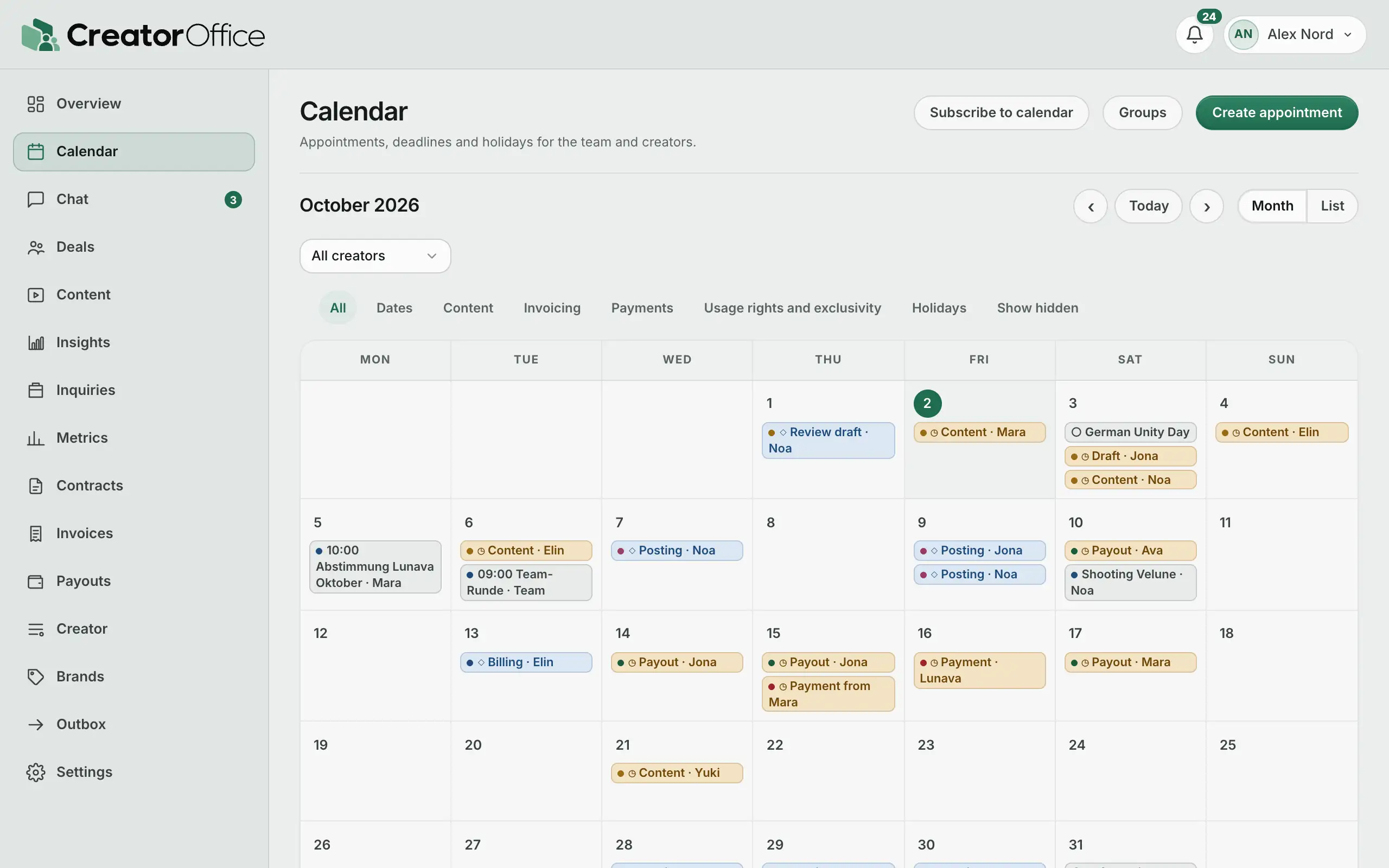Open Brands via the tag icon
The width and height of the screenshot is (1389, 868).
tap(36, 677)
